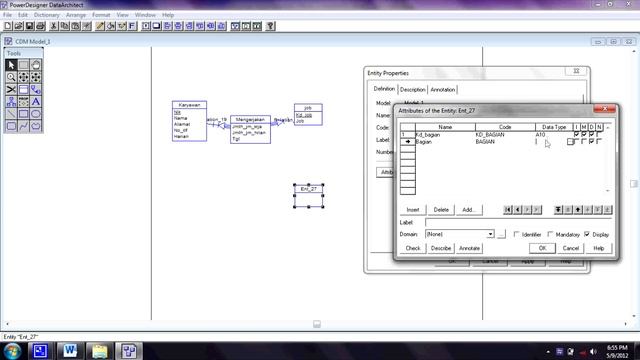Select the Zoom magnifier tool

click(11, 77)
